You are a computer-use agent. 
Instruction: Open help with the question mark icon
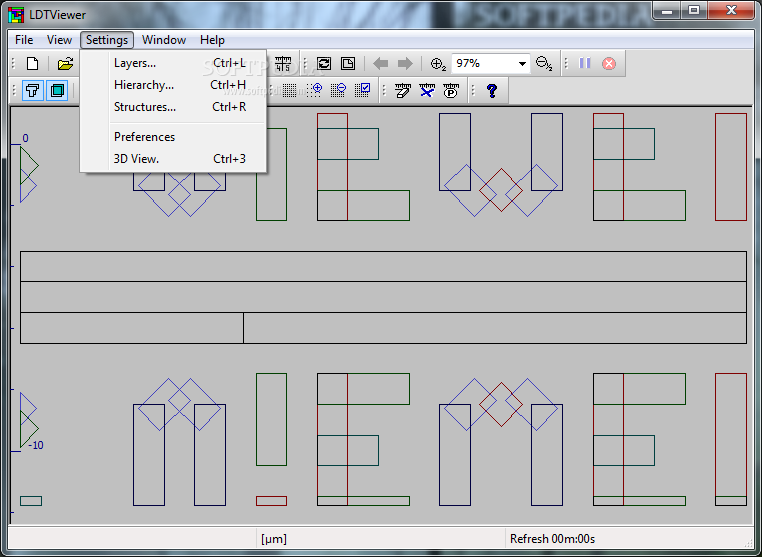point(492,90)
